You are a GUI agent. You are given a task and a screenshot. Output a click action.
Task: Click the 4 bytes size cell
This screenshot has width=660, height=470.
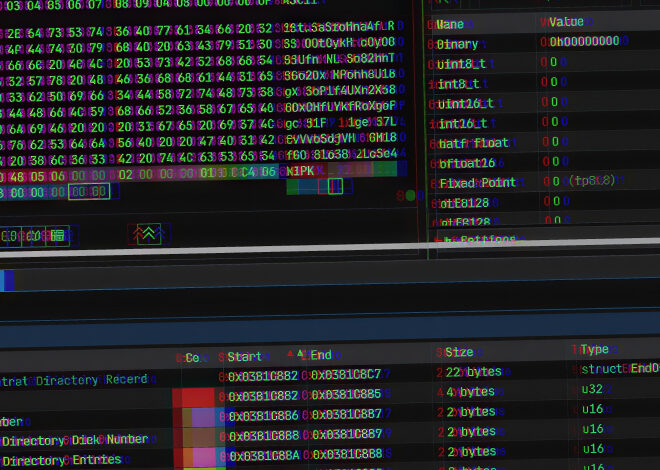click(471, 392)
